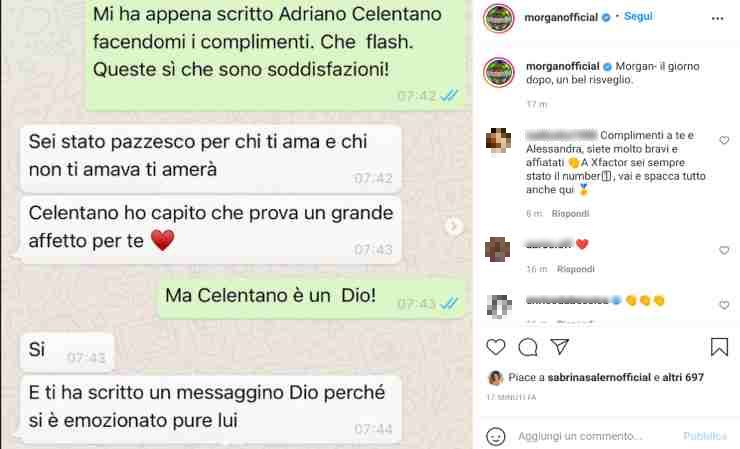
Task: Reply to the Xfactor comment via Rispondi
Action: click(570, 213)
